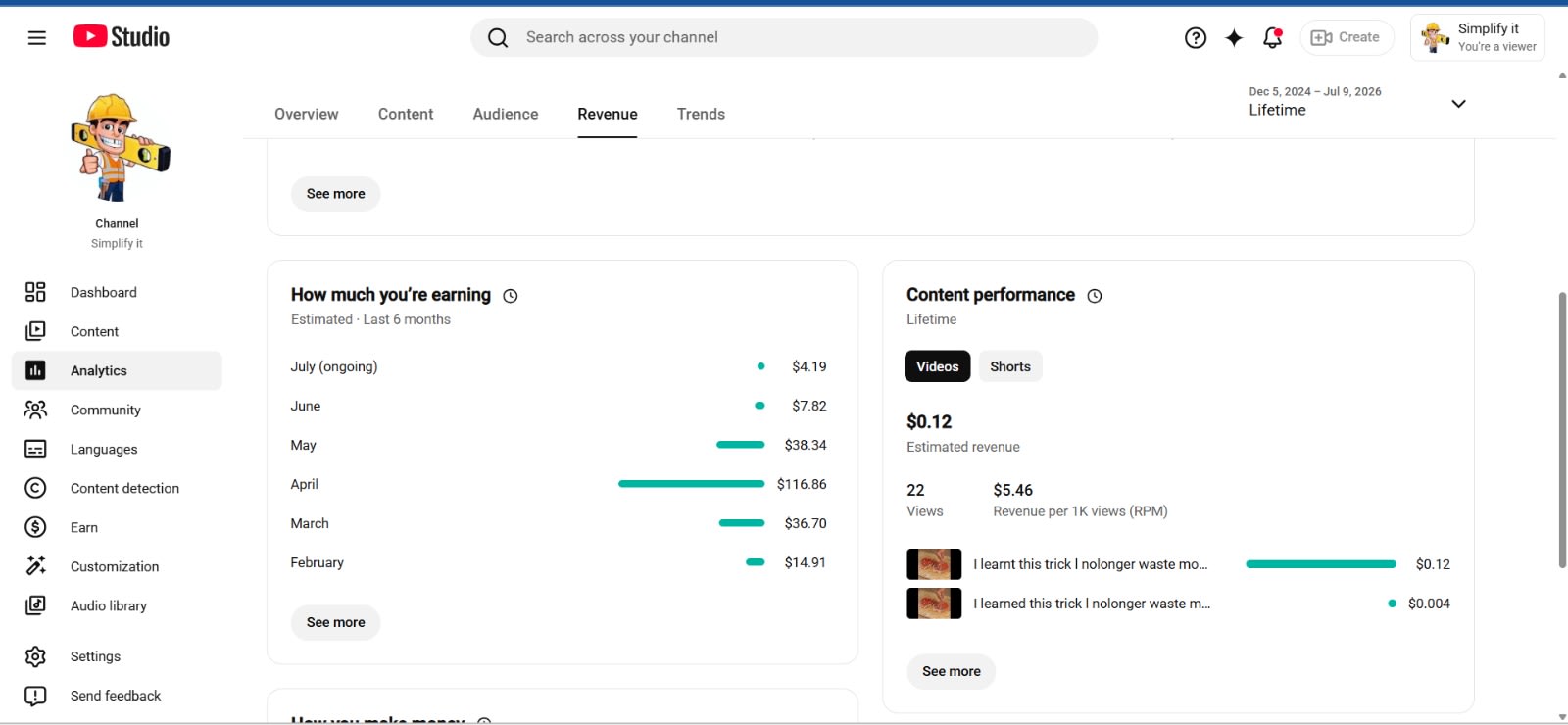
Task: Click the $116.86 April earnings value
Action: [802, 484]
